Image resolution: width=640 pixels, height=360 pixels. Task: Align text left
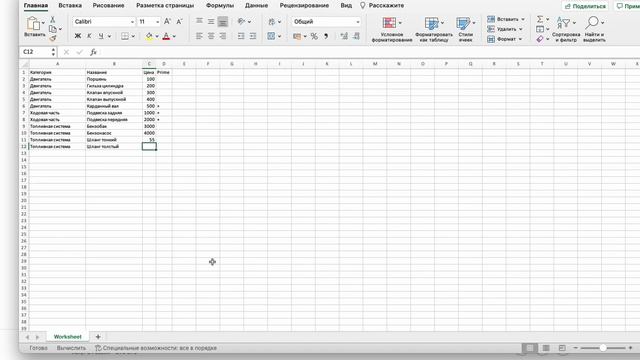pos(199,36)
